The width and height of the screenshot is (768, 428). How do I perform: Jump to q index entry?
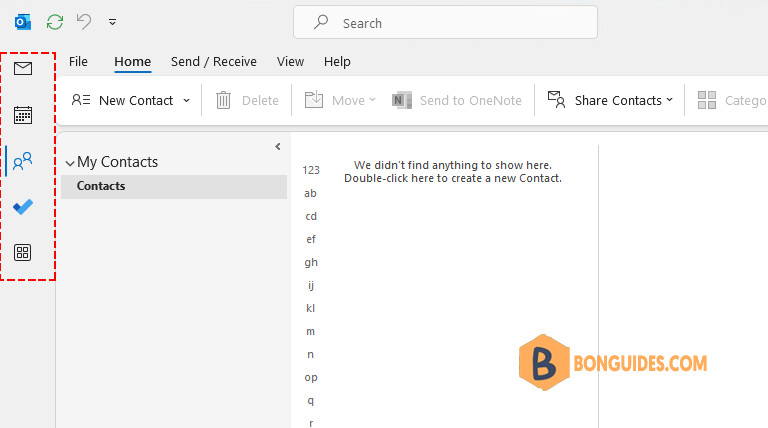pos(311,401)
